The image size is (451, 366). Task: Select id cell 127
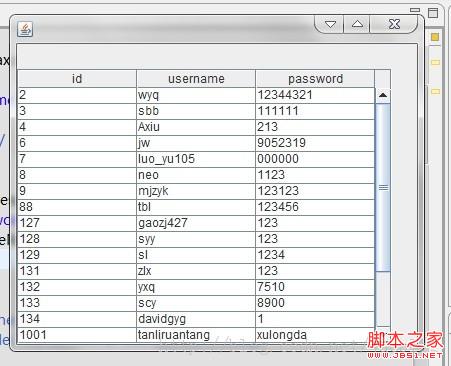click(x=77, y=223)
